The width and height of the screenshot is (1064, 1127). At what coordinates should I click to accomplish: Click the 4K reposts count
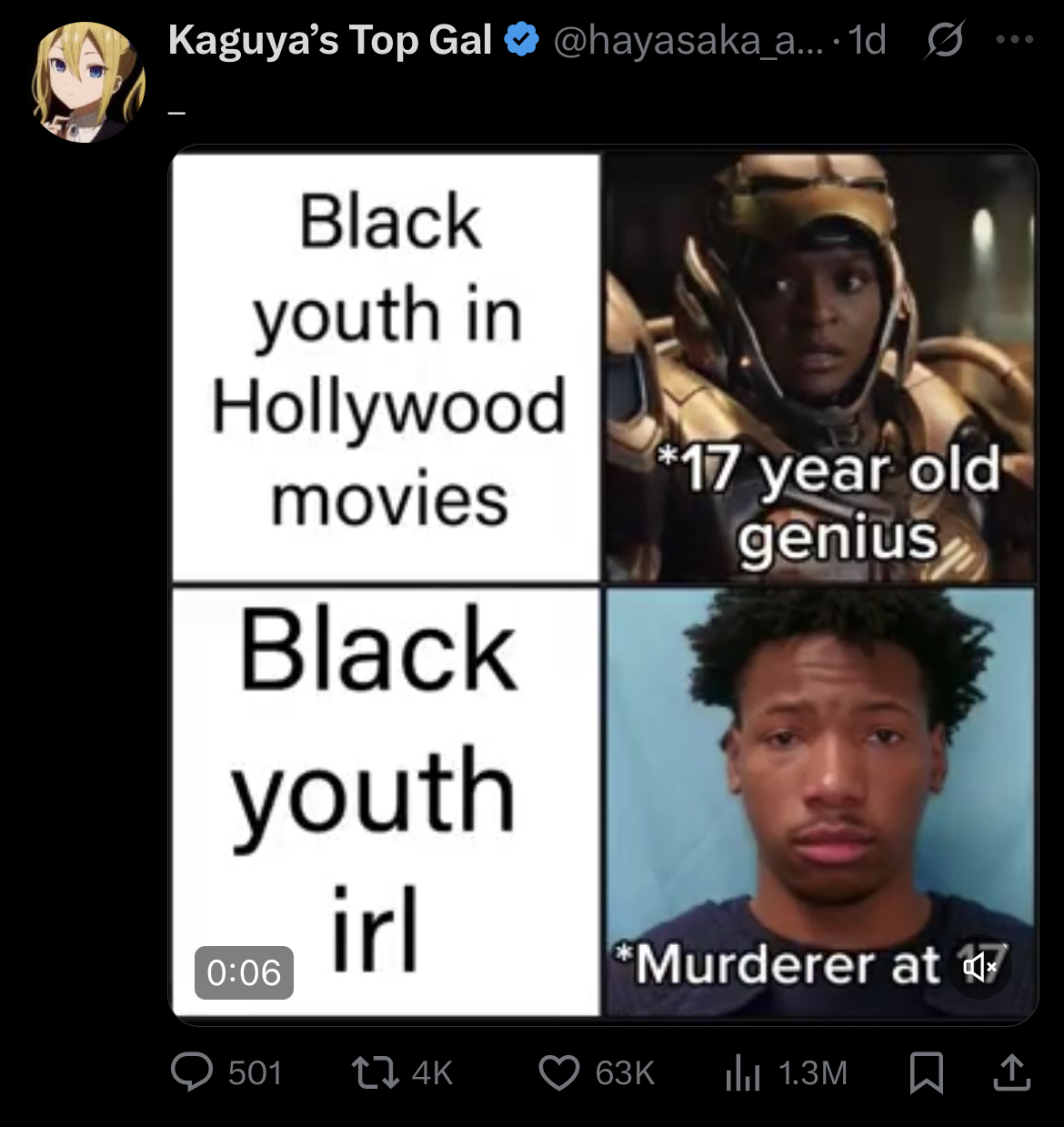pyautogui.click(x=432, y=1073)
